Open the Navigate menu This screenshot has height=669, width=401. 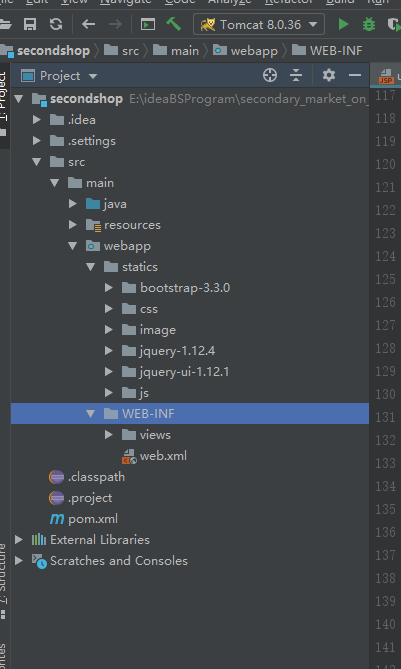tap(125, 2)
